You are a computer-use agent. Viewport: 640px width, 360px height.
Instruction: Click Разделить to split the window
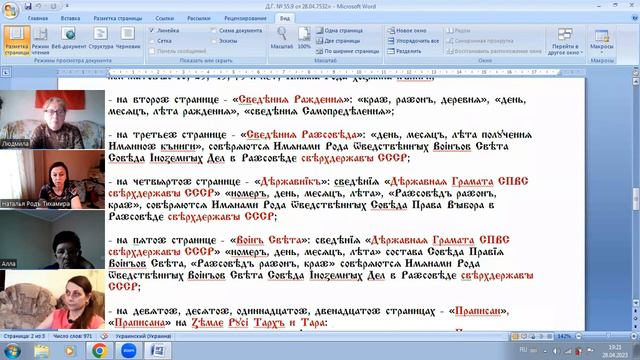coord(404,51)
